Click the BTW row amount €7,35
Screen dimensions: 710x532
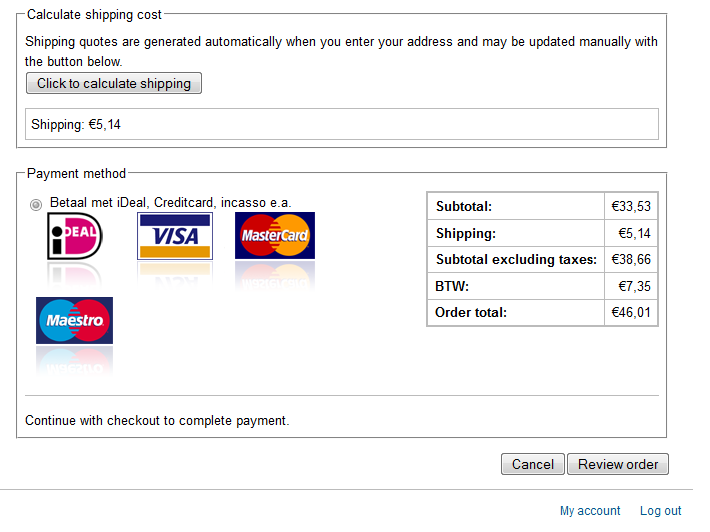[x=634, y=286]
